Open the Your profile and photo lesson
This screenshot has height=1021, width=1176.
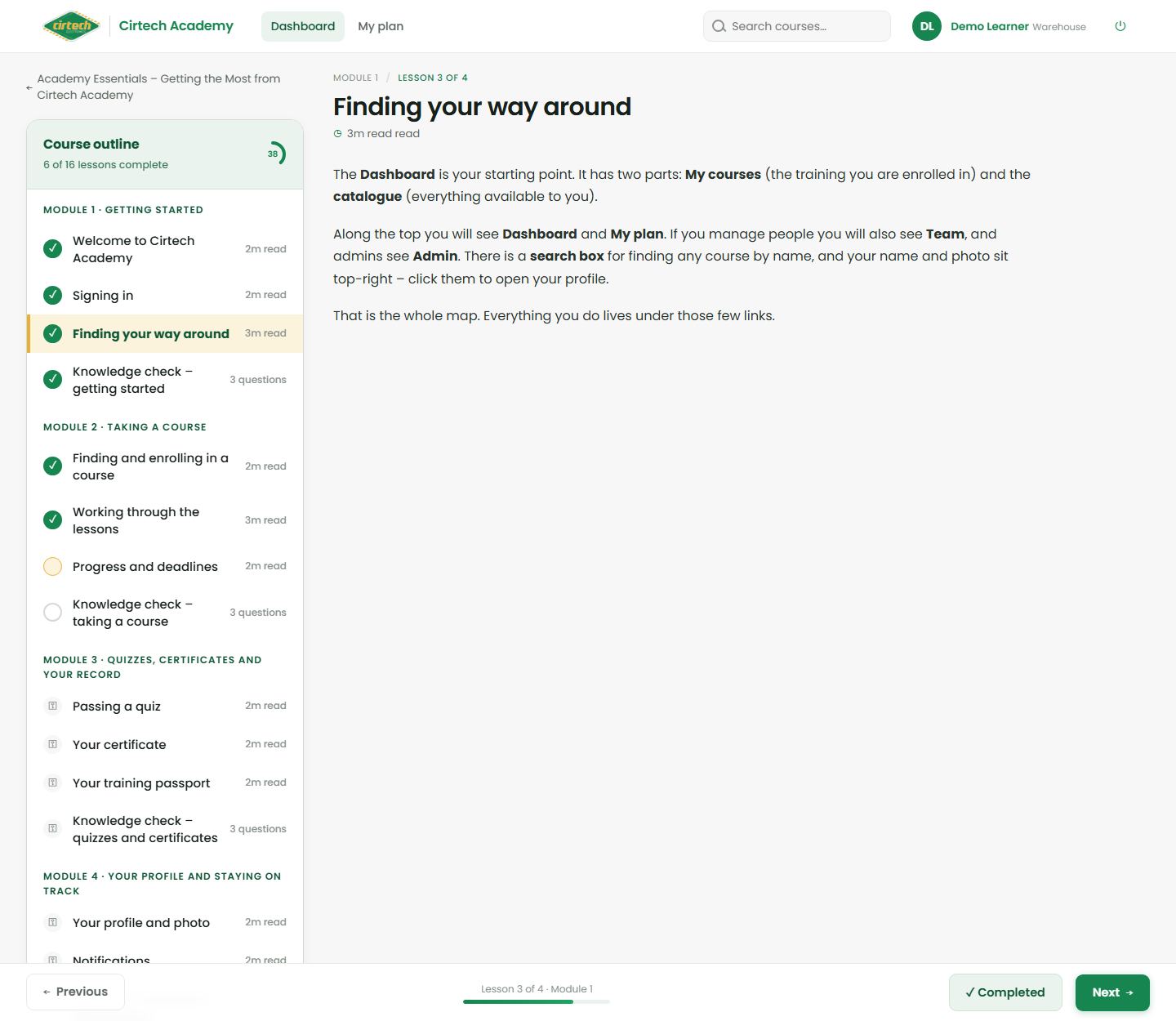click(x=165, y=922)
